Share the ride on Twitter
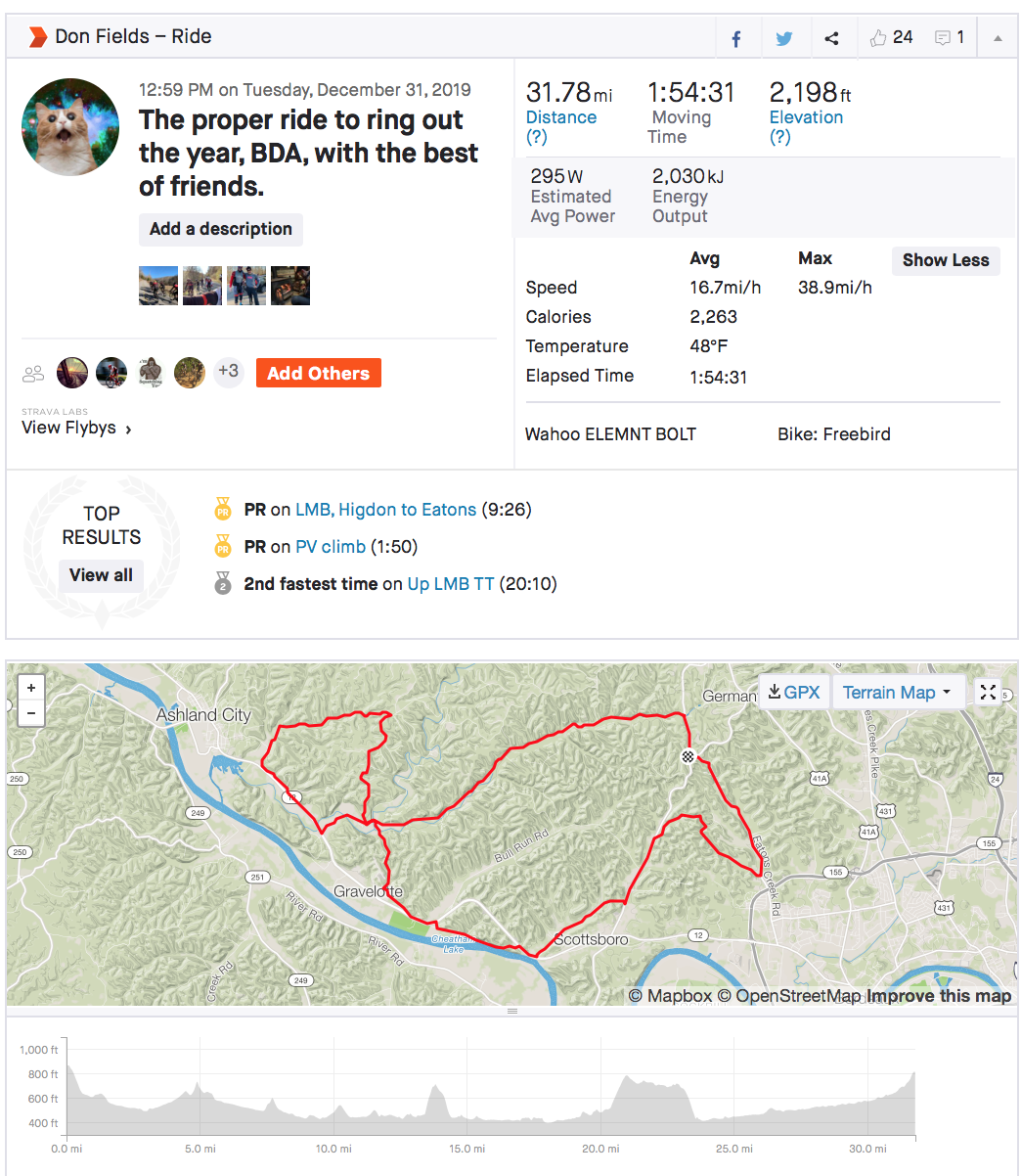Screen dimensions: 1021x1176 [784, 39]
